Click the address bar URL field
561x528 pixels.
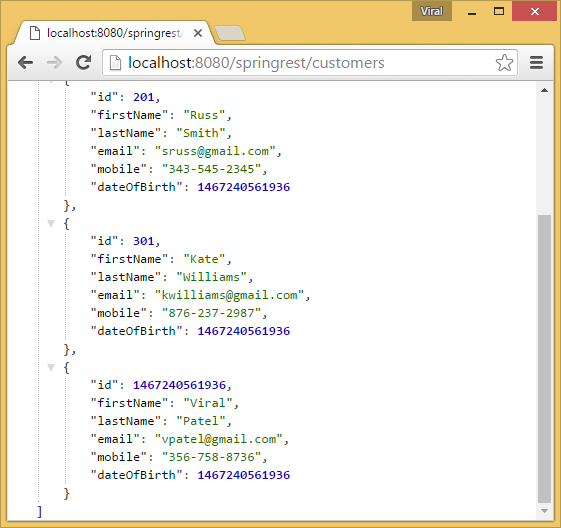[x=310, y=63]
